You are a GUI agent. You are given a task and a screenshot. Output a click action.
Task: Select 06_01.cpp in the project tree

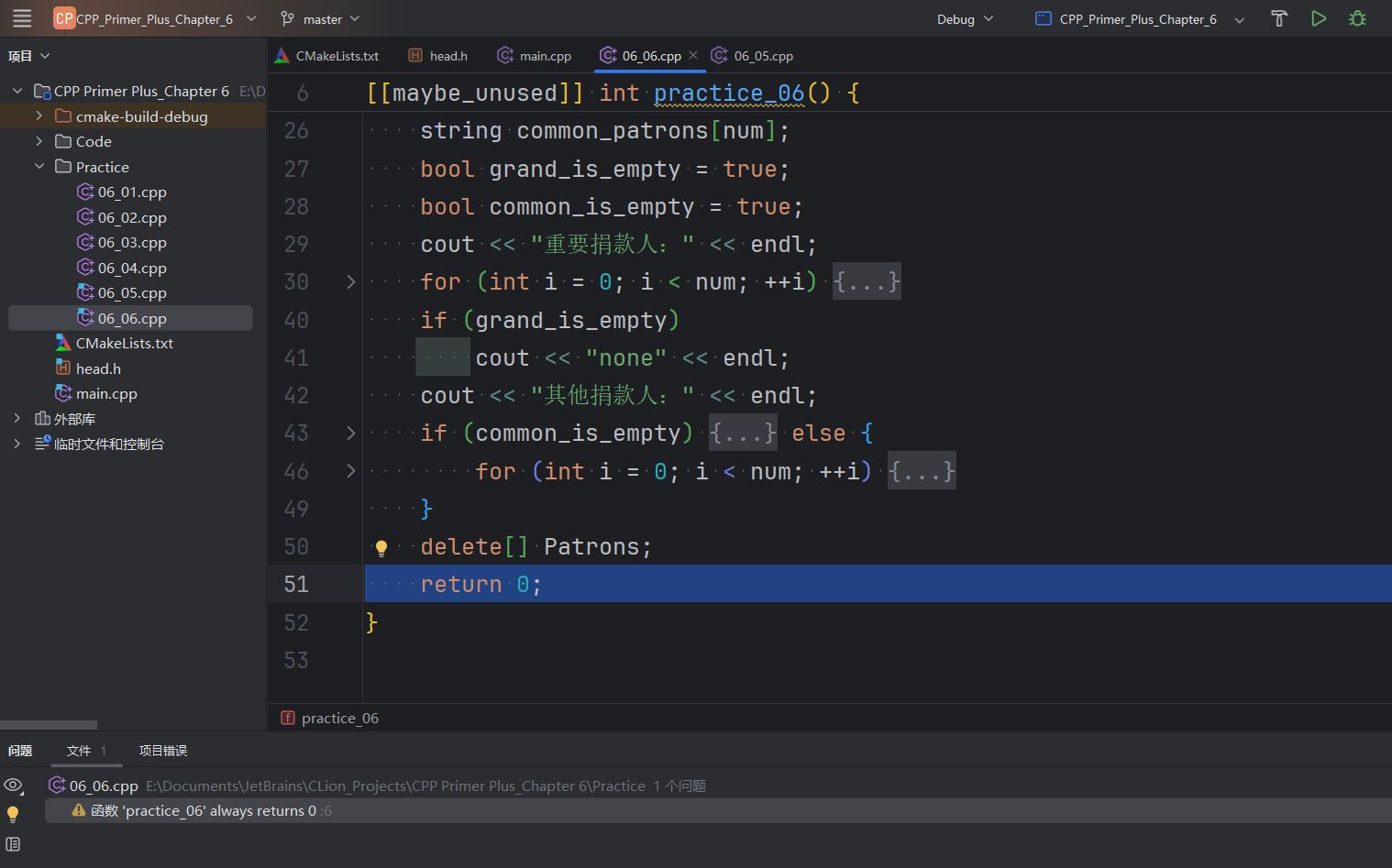click(x=132, y=192)
